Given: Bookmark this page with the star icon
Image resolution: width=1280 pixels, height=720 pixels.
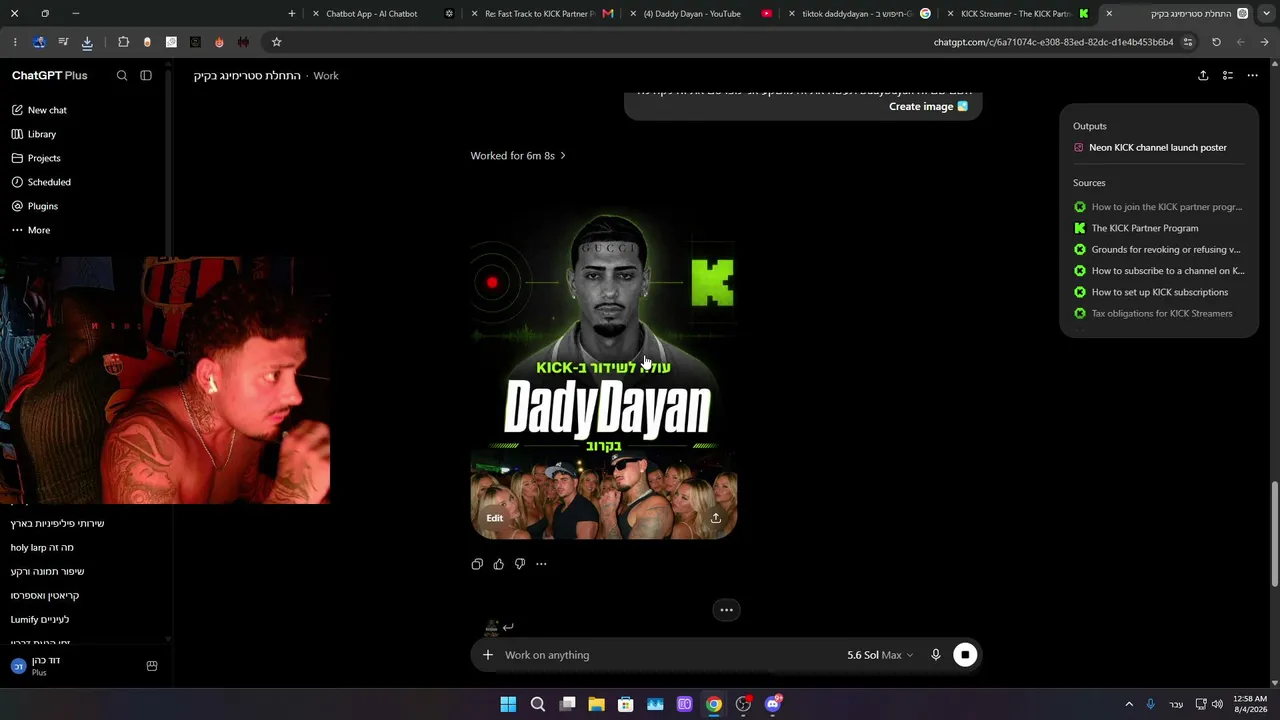Looking at the screenshot, I should pyautogui.click(x=277, y=42).
